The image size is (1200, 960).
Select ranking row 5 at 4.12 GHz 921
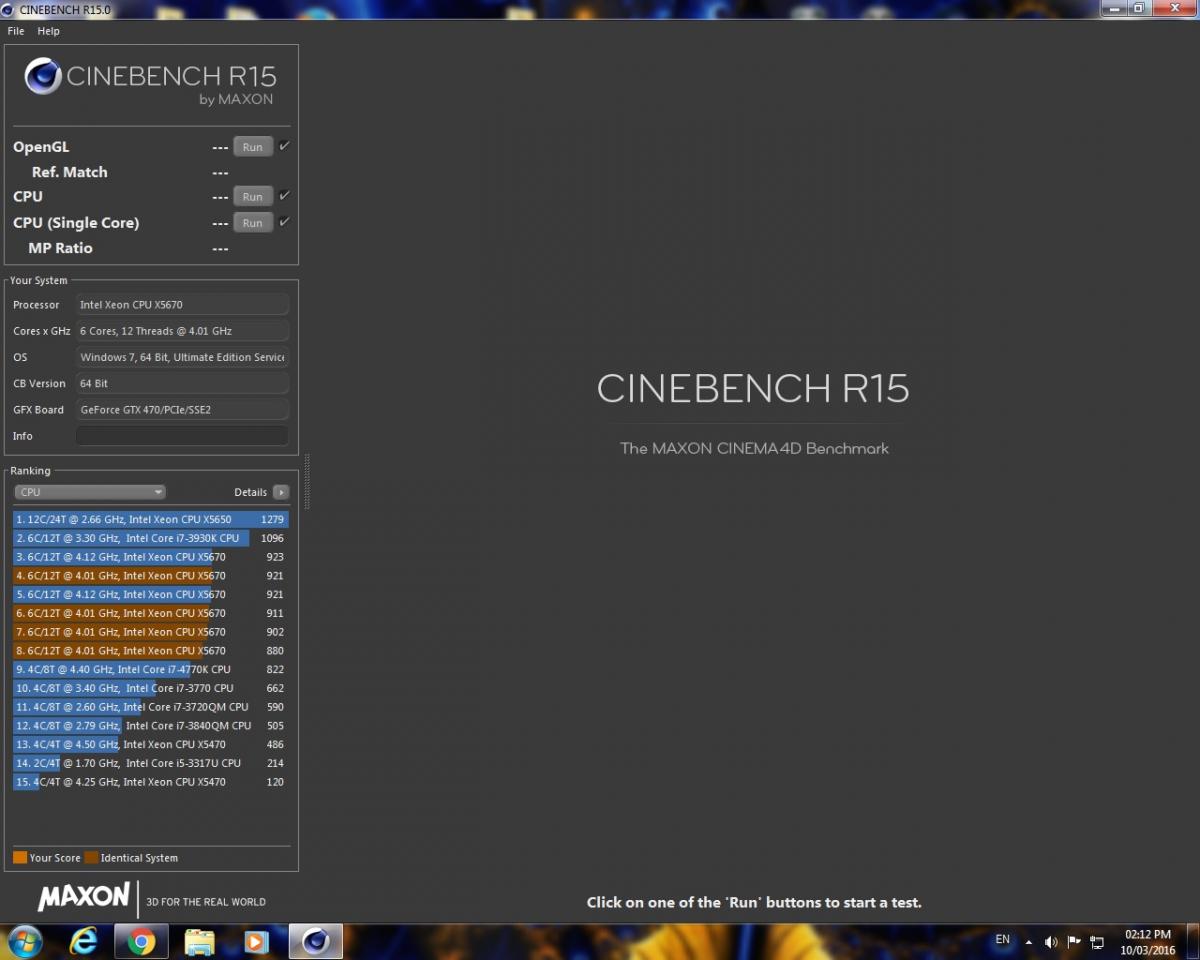pyautogui.click(x=151, y=594)
